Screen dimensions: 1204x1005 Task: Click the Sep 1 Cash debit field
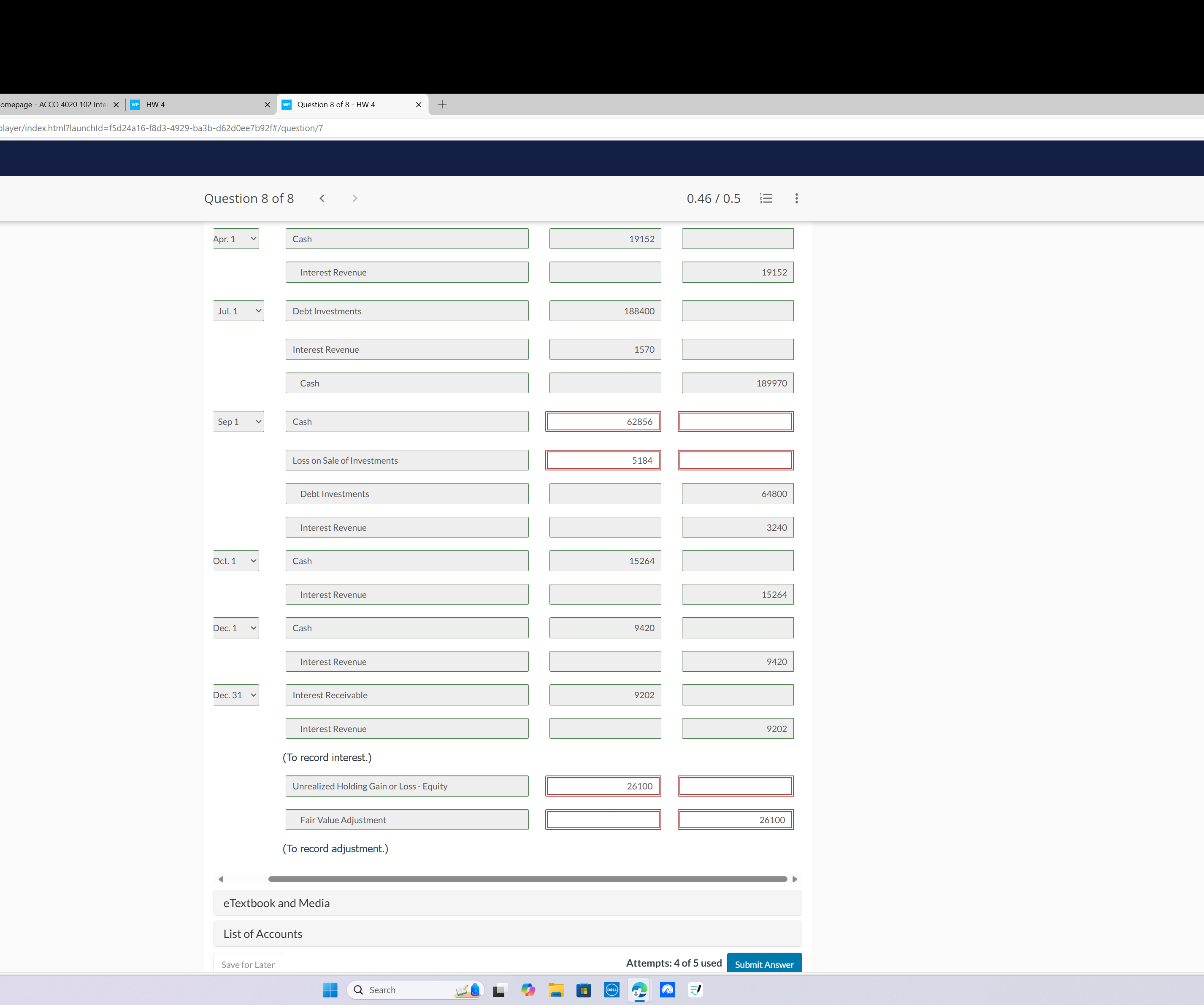tap(603, 422)
